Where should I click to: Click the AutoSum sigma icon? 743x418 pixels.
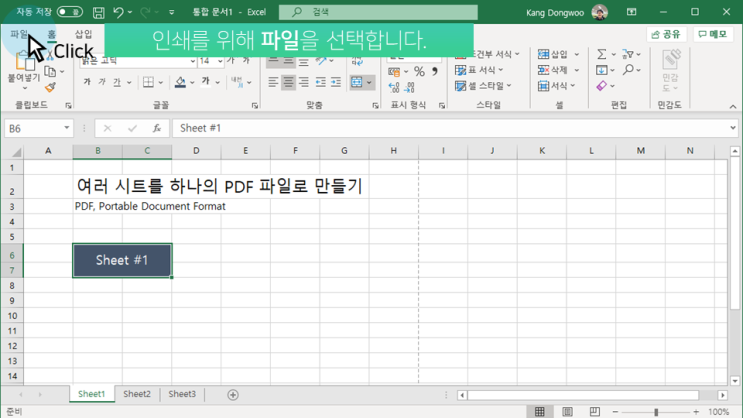click(601, 55)
